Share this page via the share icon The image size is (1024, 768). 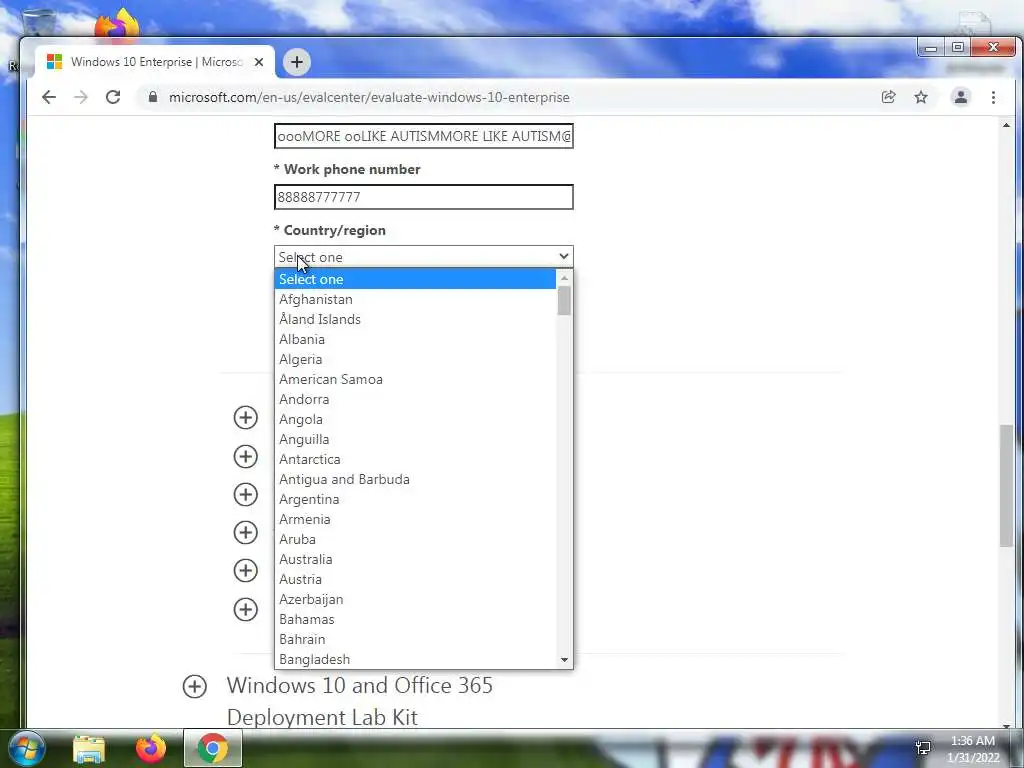tap(888, 97)
